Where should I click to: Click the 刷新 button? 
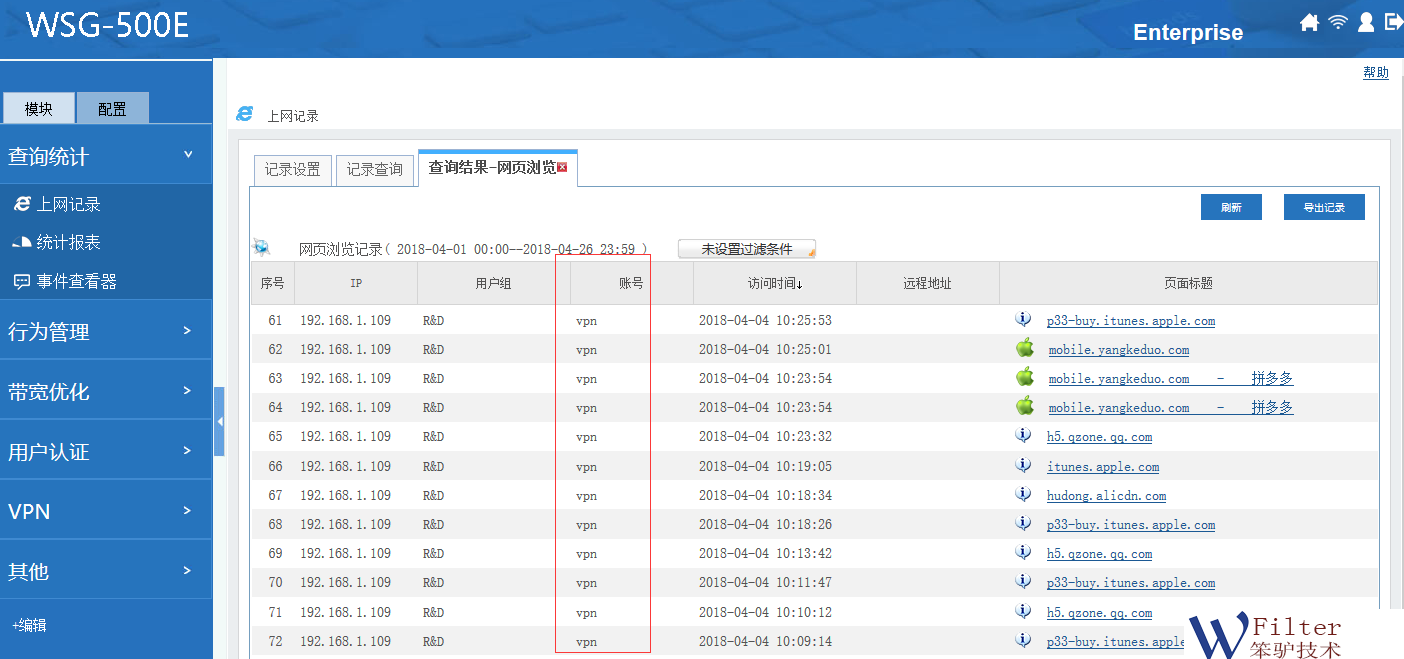(x=1231, y=207)
